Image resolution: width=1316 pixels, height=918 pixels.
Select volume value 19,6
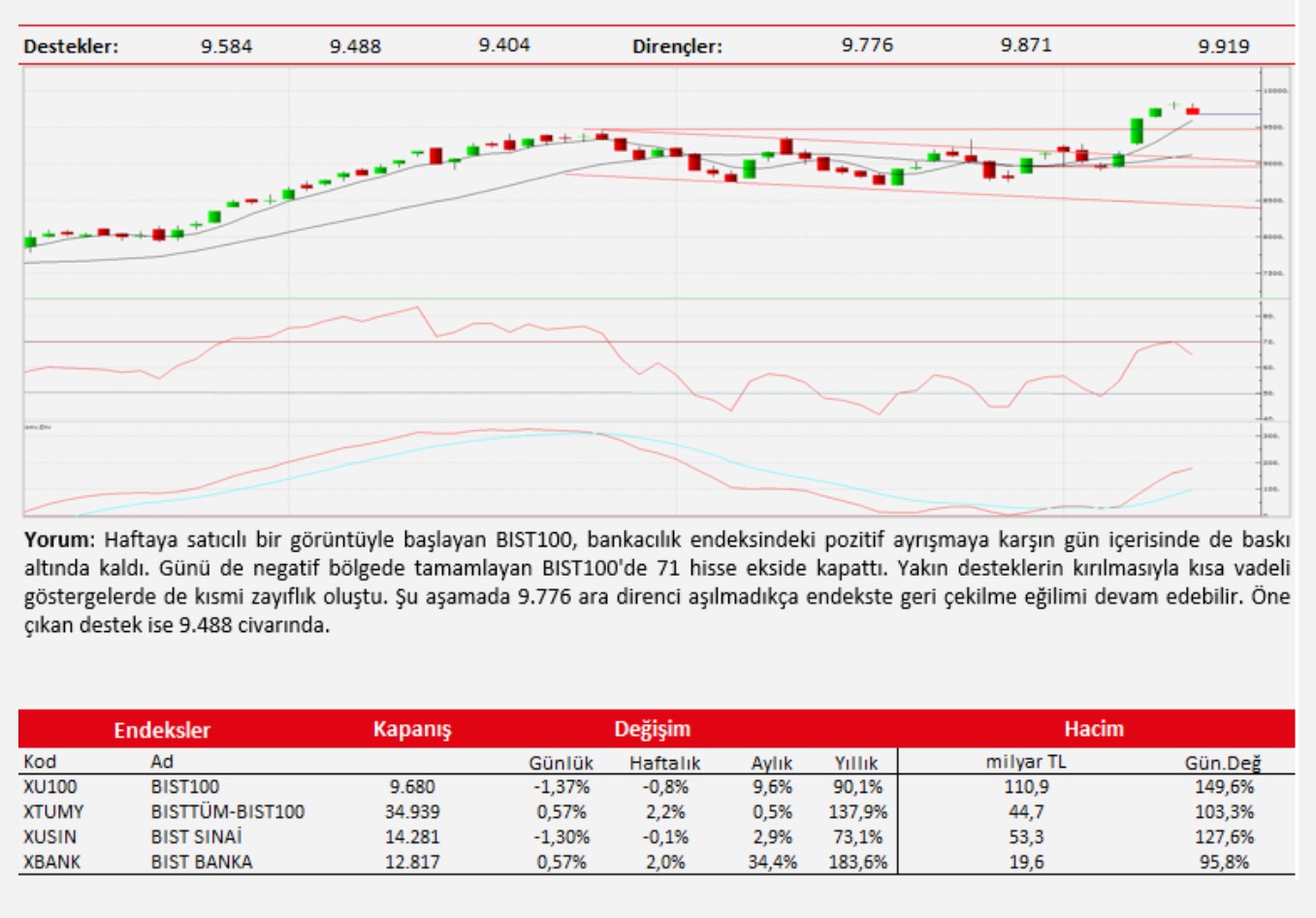pyautogui.click(x=1026, y=862)
